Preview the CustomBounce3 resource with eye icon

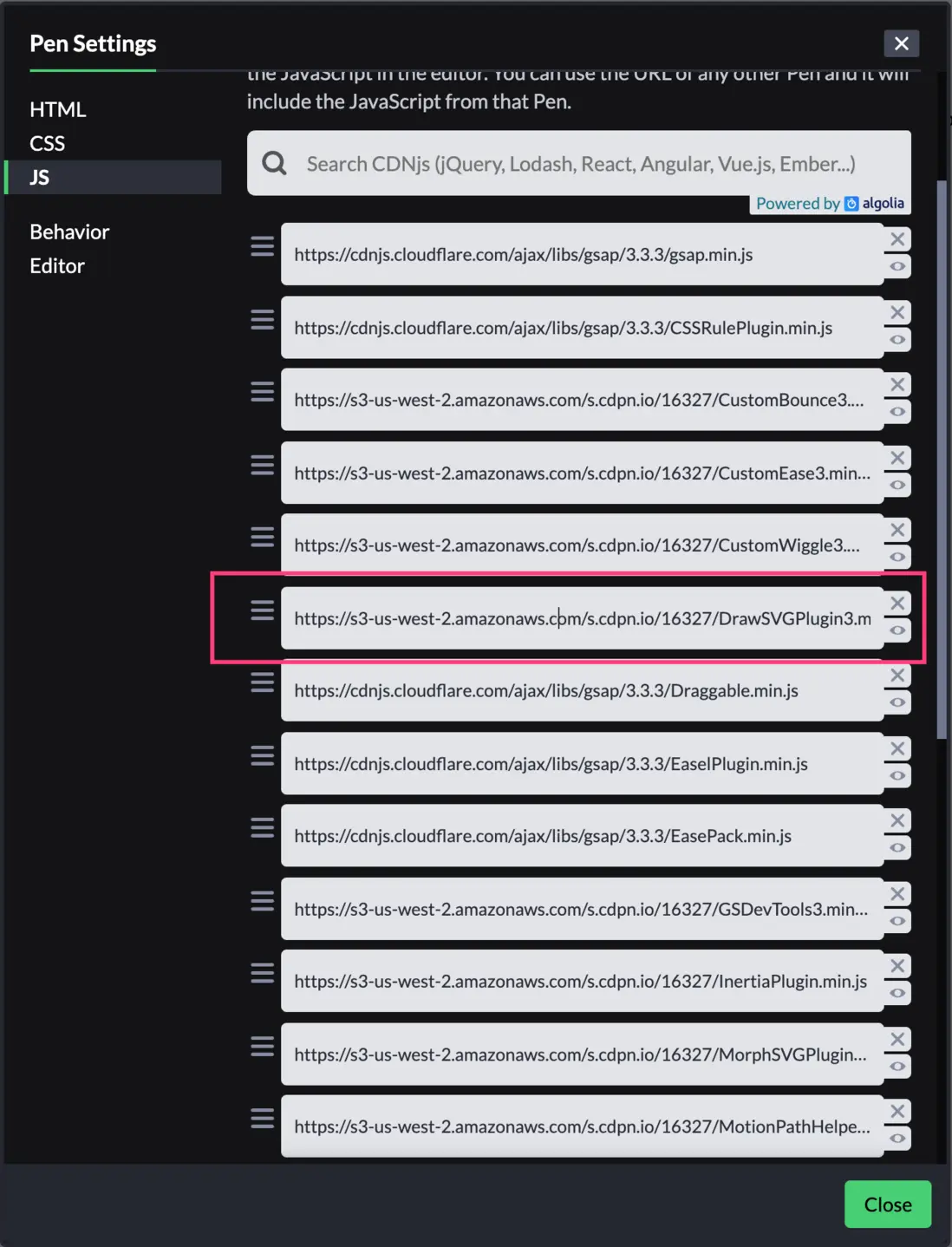897,412
